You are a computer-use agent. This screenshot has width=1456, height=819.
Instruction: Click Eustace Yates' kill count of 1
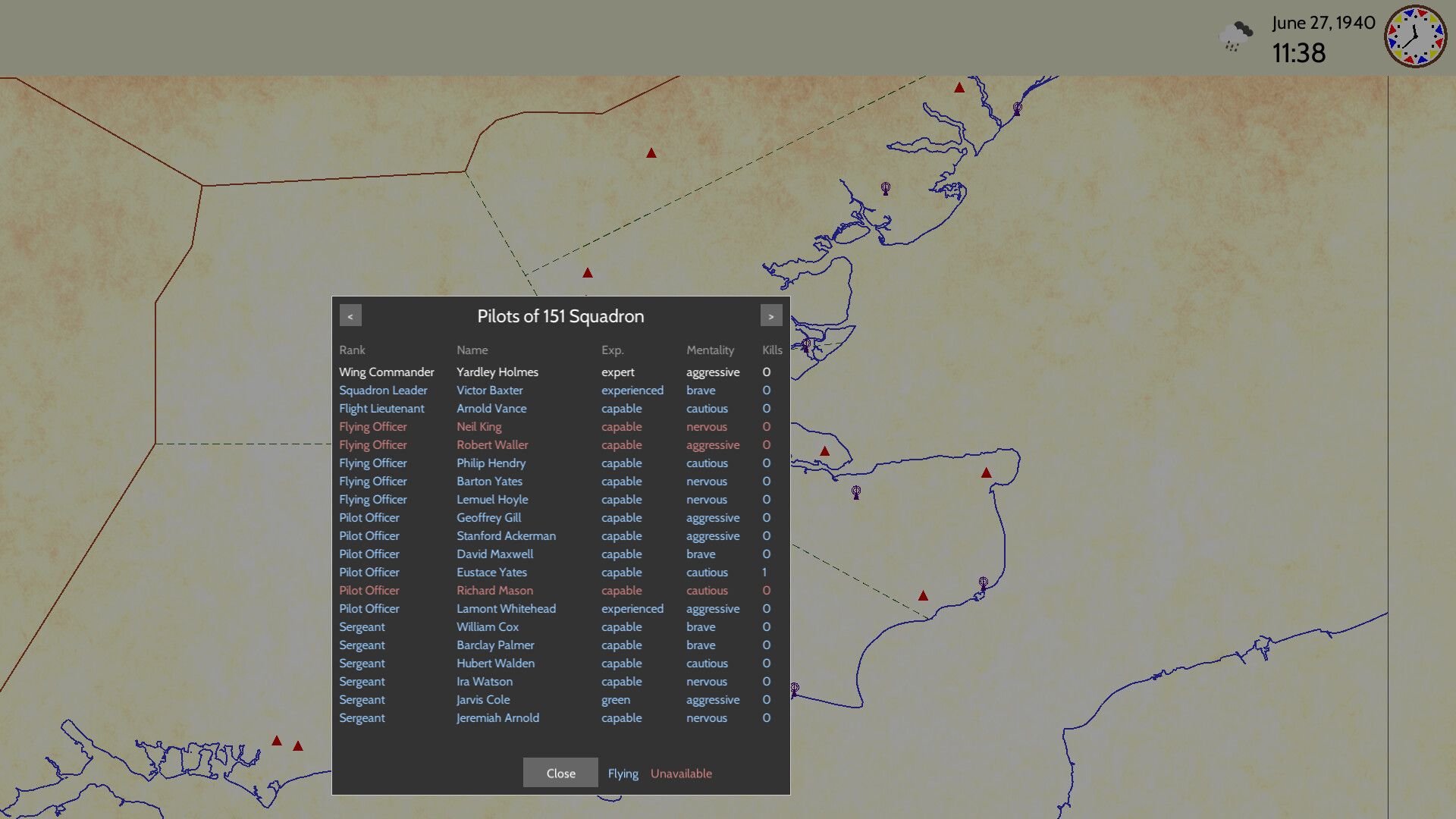point(764,573)
